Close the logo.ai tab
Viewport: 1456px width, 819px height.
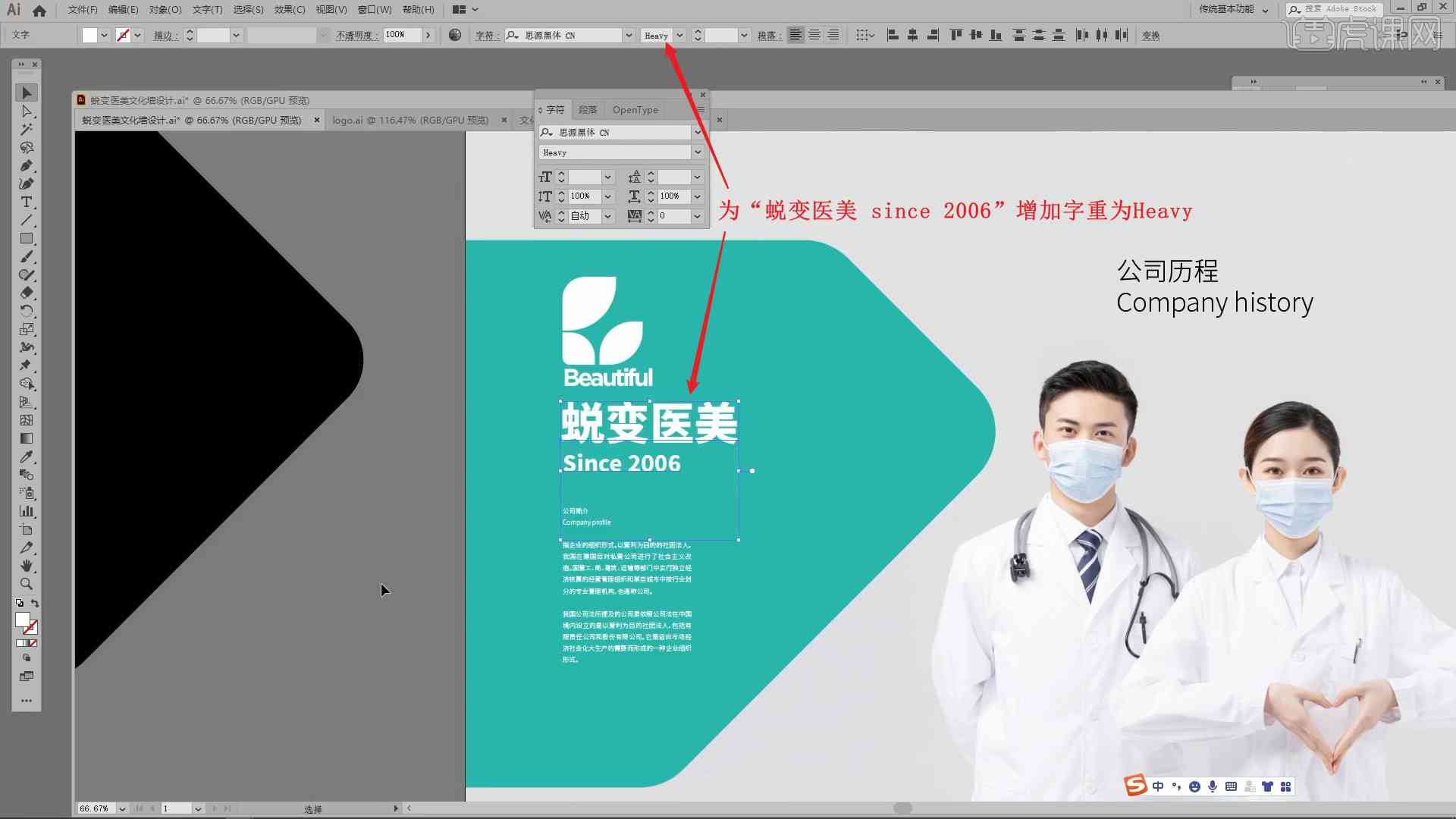tap(504, 120)
